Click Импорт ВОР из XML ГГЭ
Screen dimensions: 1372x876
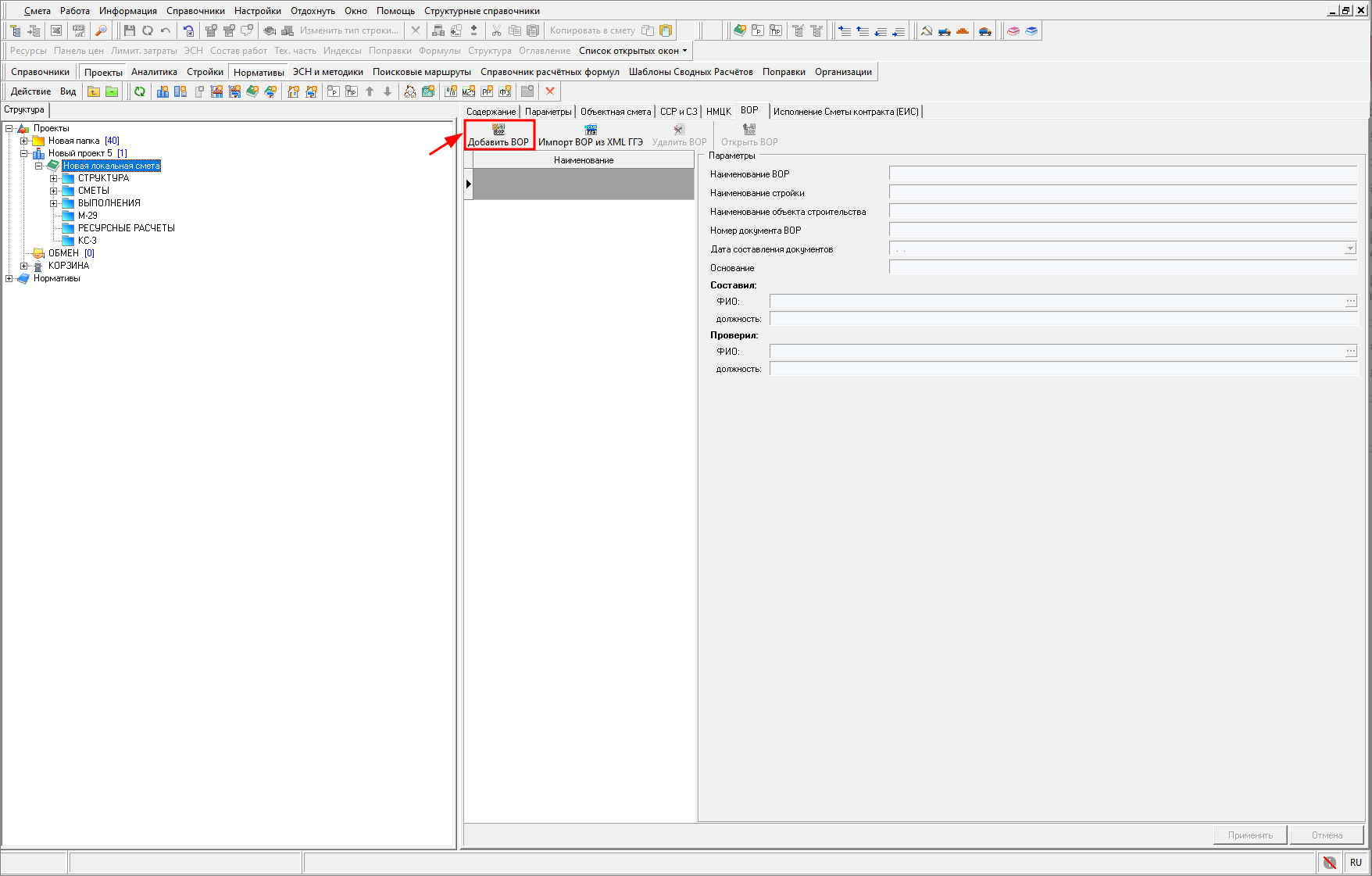(590, 134)
